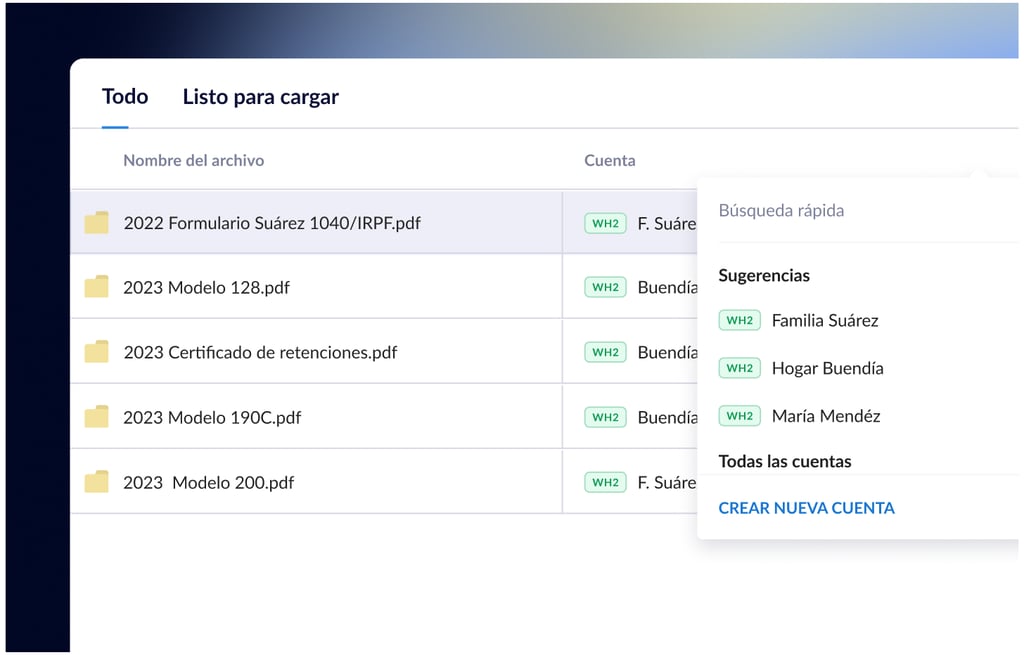Open account dropdown for 2022 Formulario Suárez row
Viewport: 1024px width, 655px height.
click(640, 223)
